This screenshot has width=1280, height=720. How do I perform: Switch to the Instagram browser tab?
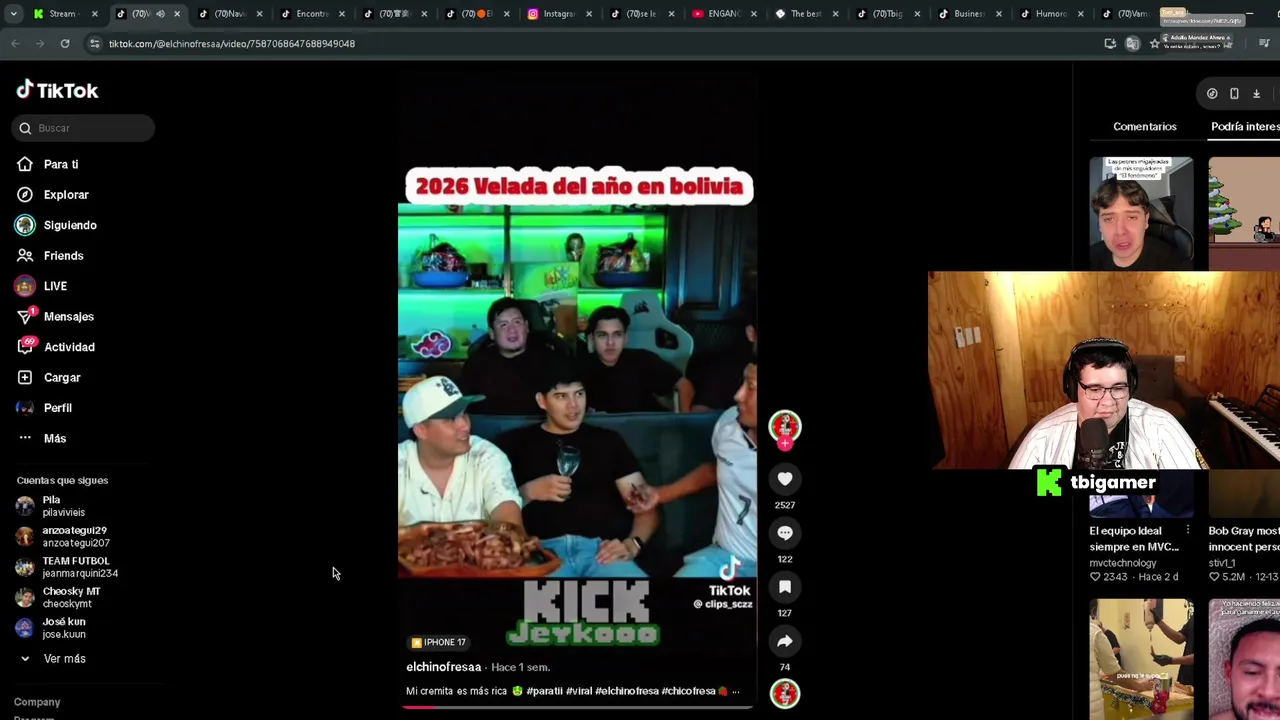point(558,14)
